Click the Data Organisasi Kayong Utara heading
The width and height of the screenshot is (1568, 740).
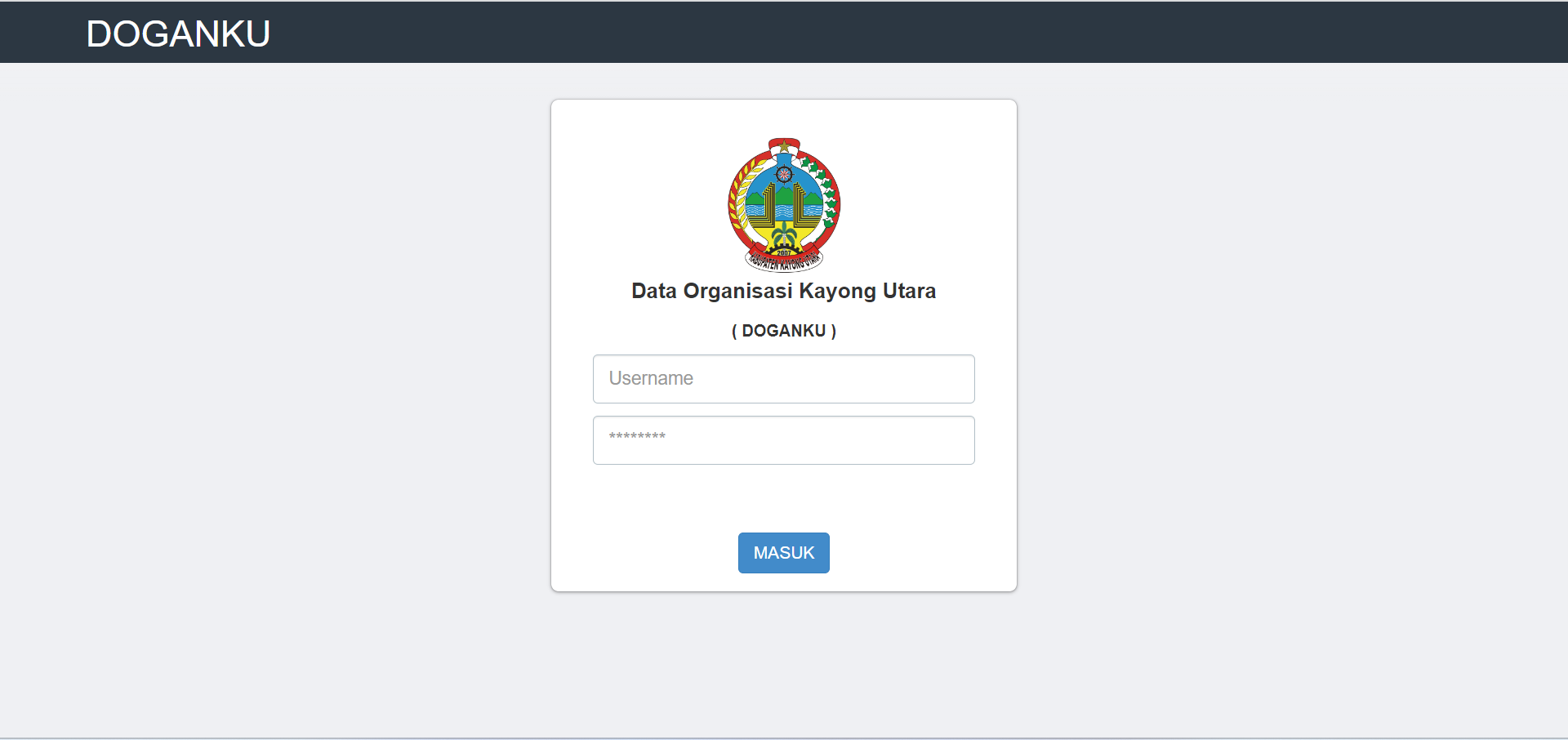(783, 290)
